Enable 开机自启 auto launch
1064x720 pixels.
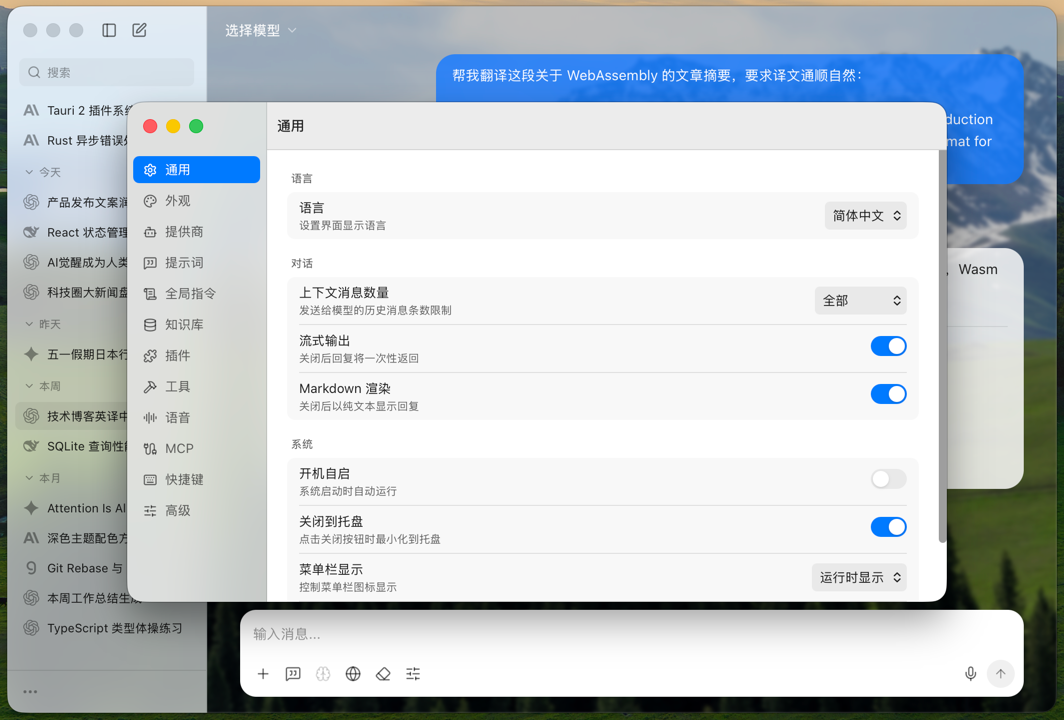888,479
